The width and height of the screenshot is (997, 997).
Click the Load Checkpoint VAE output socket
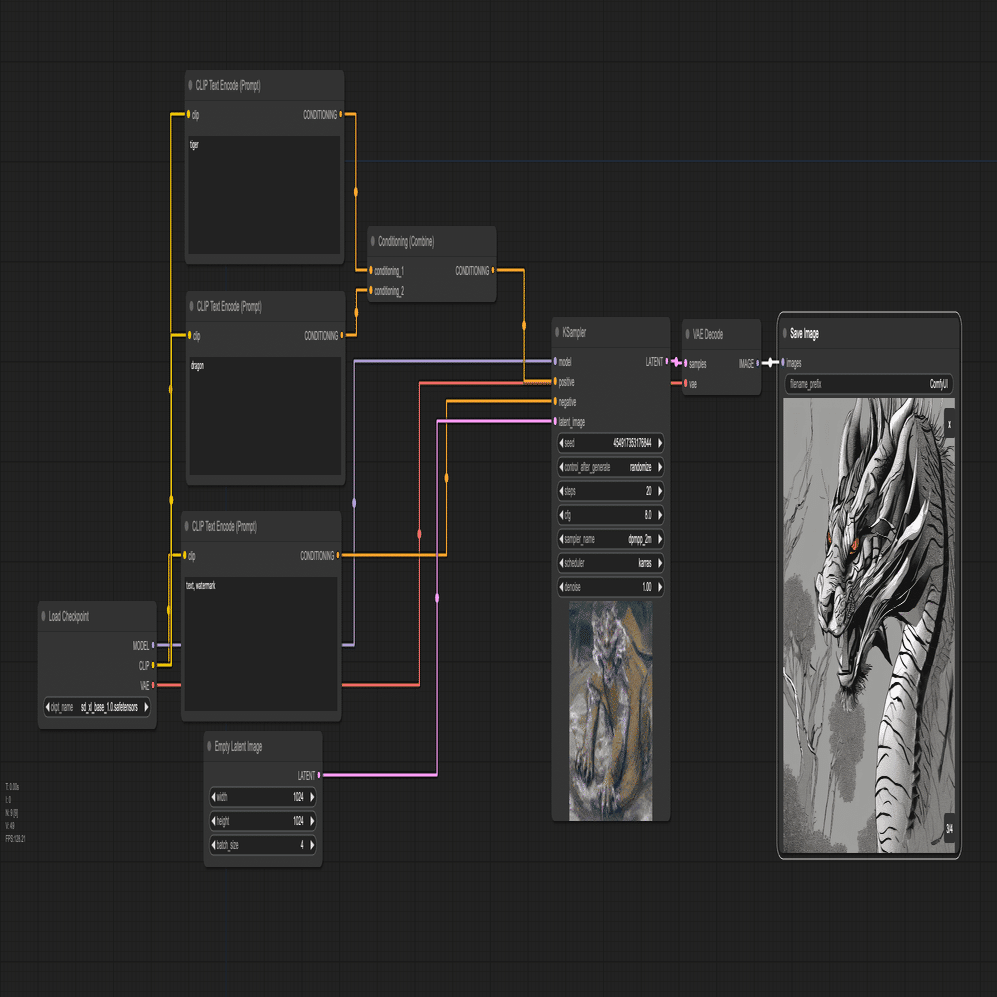pyautogui.click(x=153, y=685)
